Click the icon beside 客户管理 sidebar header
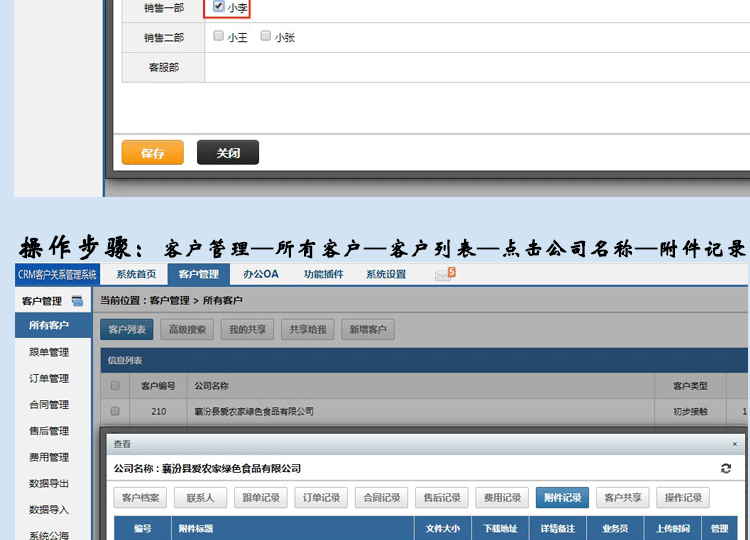This screenshot has height=540, width=750. tap(77, 301)
